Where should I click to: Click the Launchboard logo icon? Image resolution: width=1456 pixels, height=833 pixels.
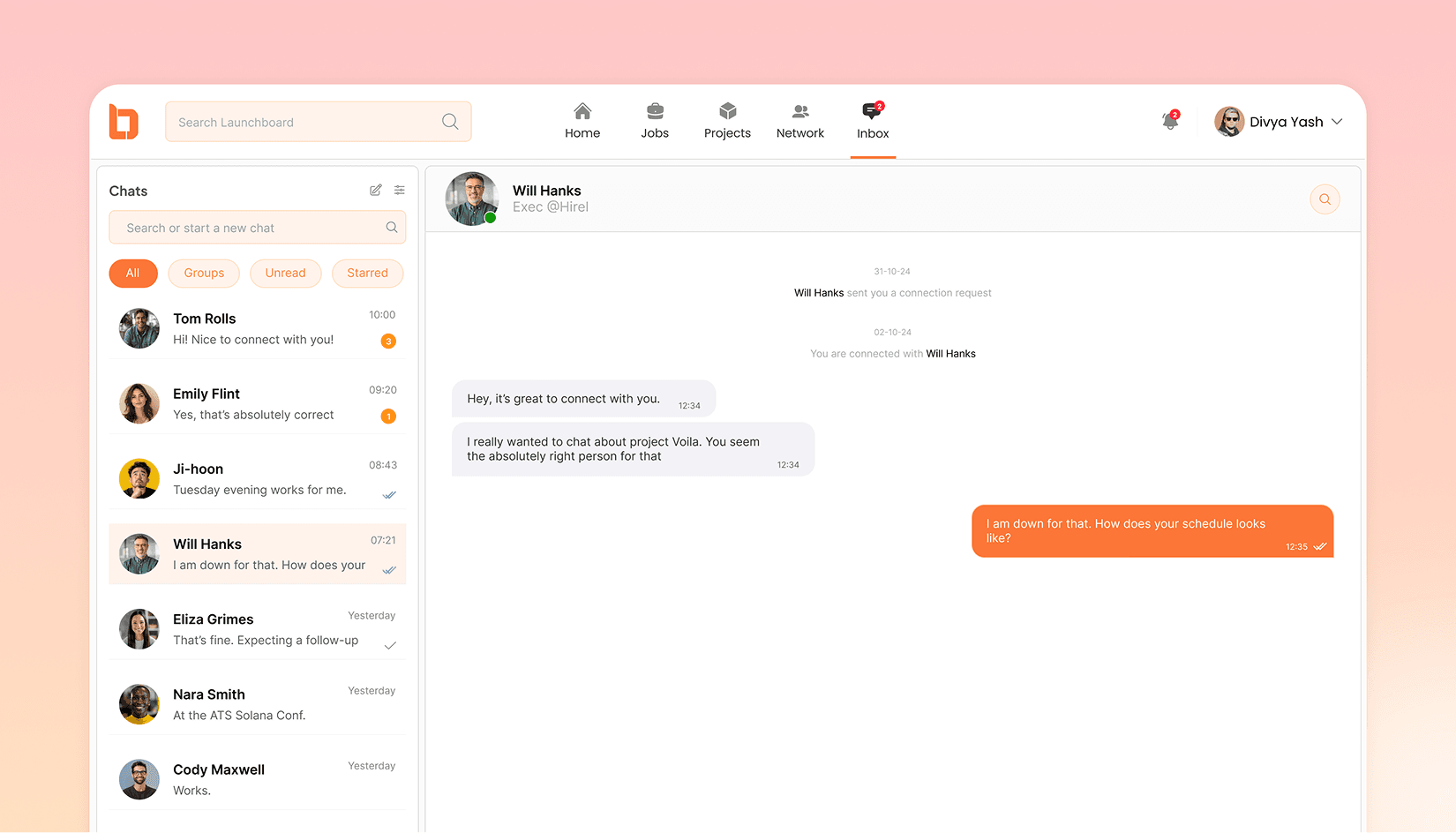(124, 122)
